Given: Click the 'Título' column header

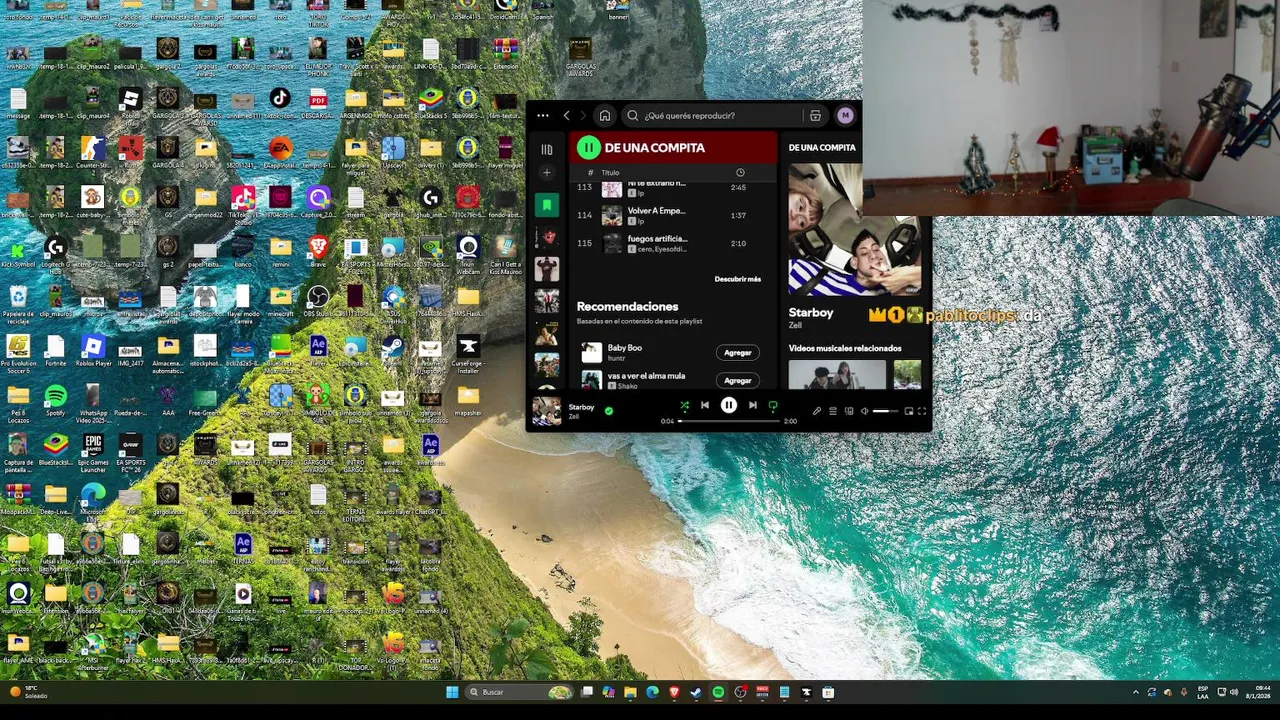Looking at the screenshot, I should (x=610, y=173).
